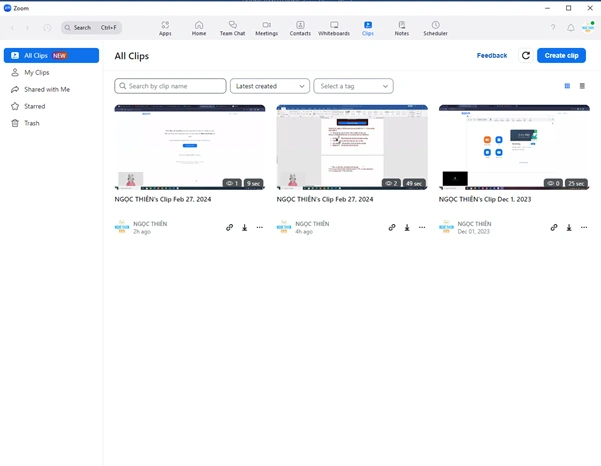
Task: Open the 9 sec clip thumbnail
Action: pos(190,147)
